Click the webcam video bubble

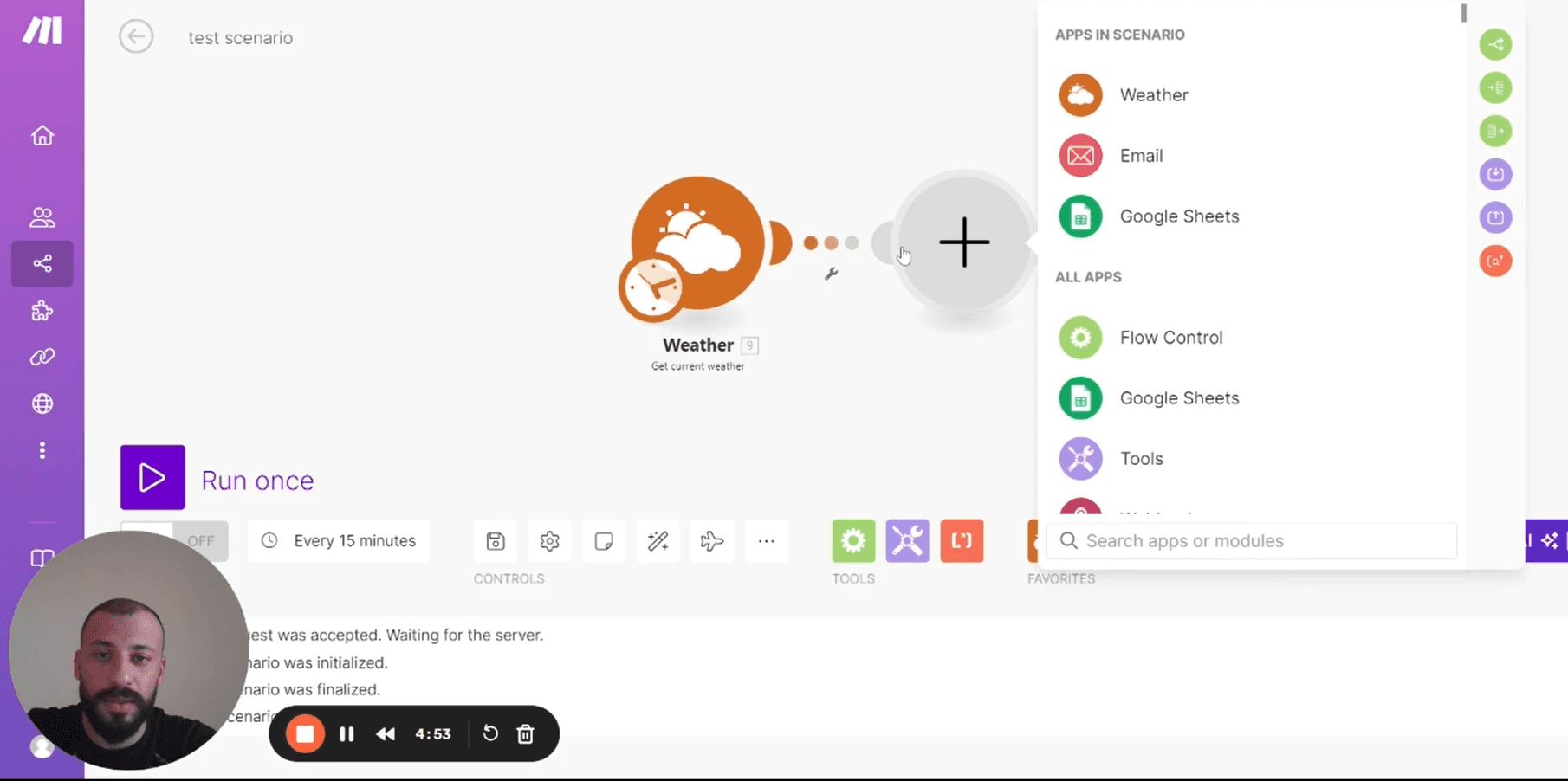[128, 650]
